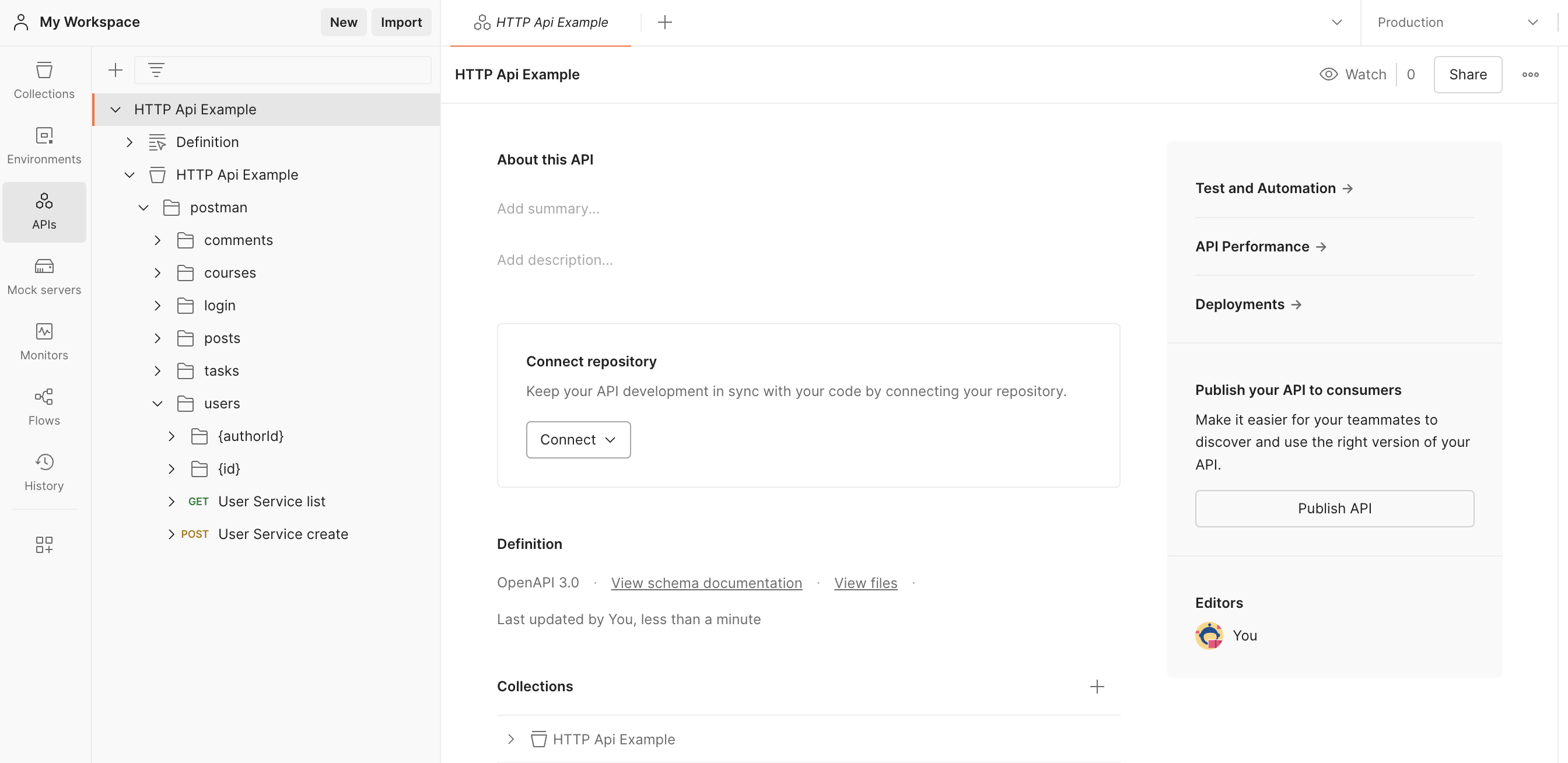This screenshot has width=1568, height=763.
Task: Click the Add summary text field
Action: point(548,209)
